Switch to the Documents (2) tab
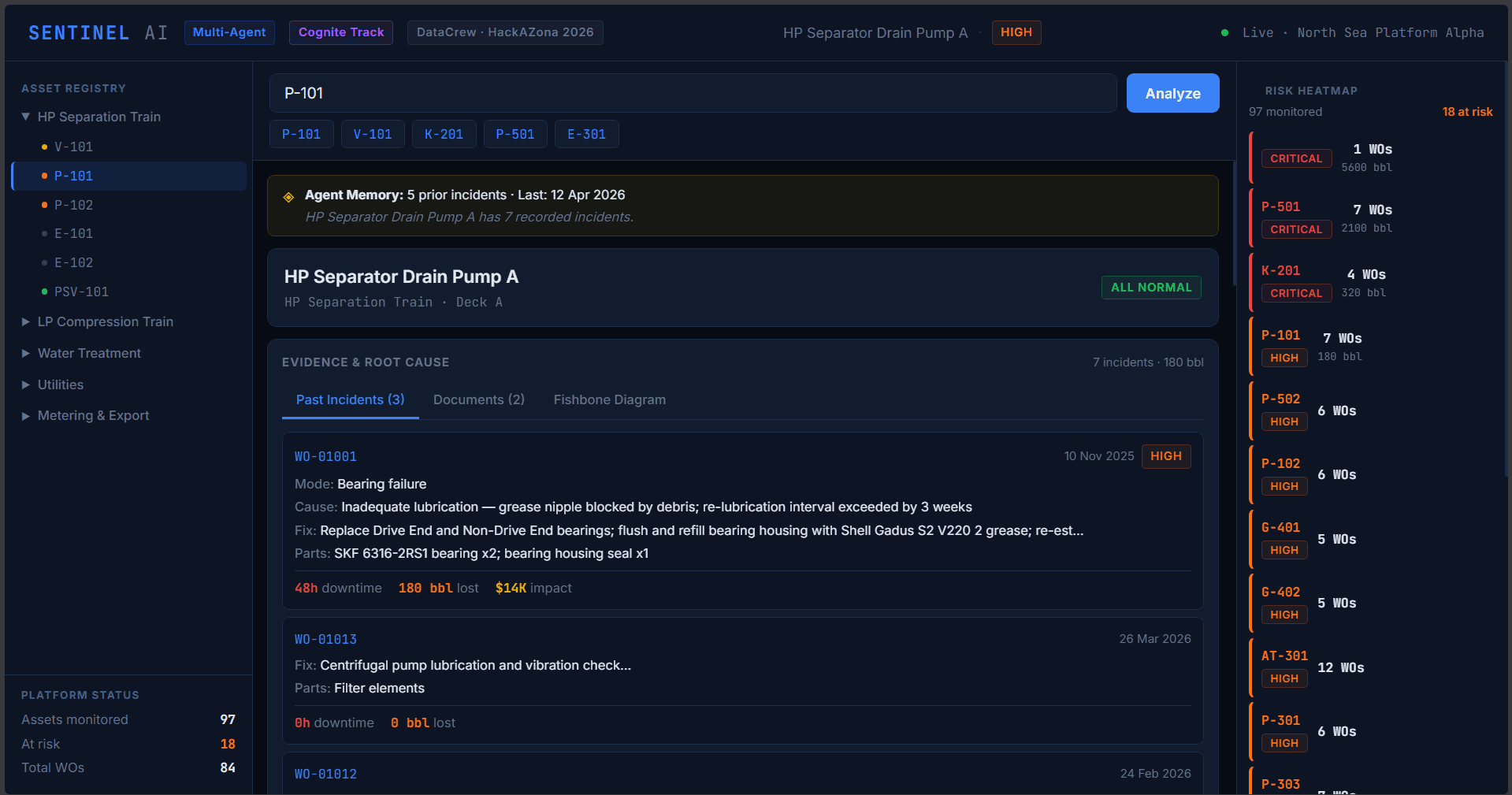Screen dimensions: 1512x795 coord(479,399)
